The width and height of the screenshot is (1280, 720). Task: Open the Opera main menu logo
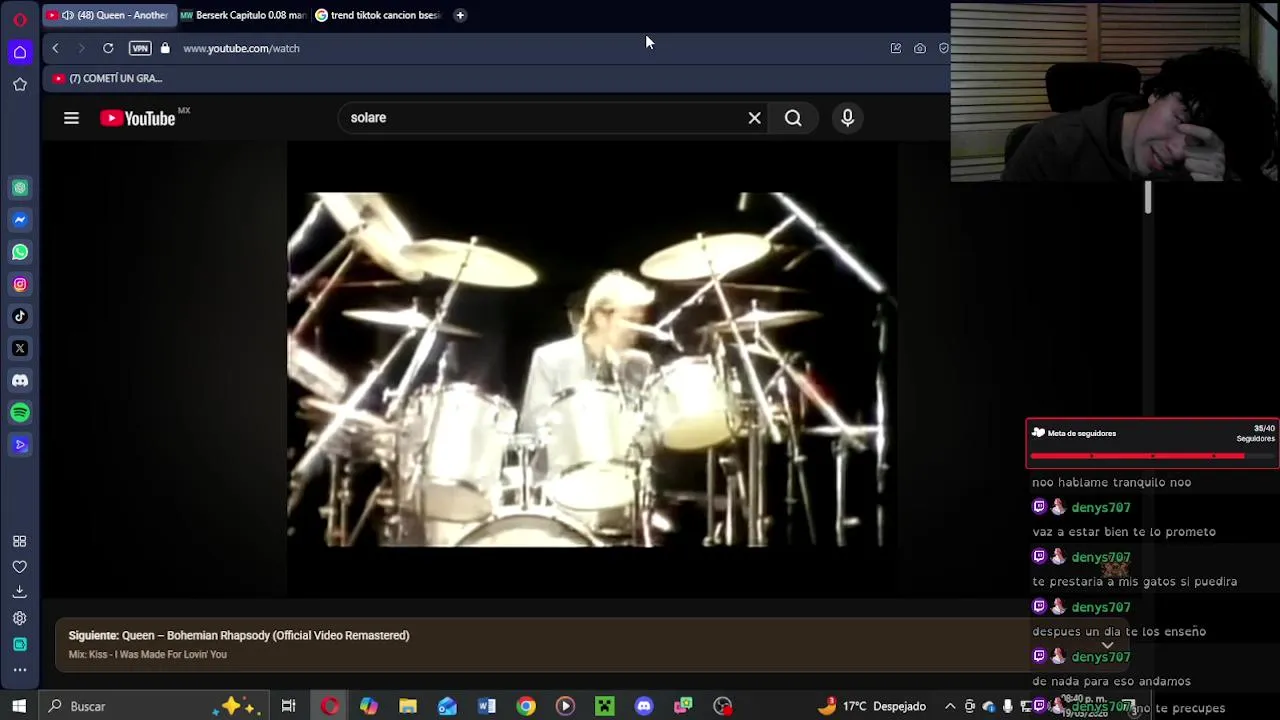point(20,19)
